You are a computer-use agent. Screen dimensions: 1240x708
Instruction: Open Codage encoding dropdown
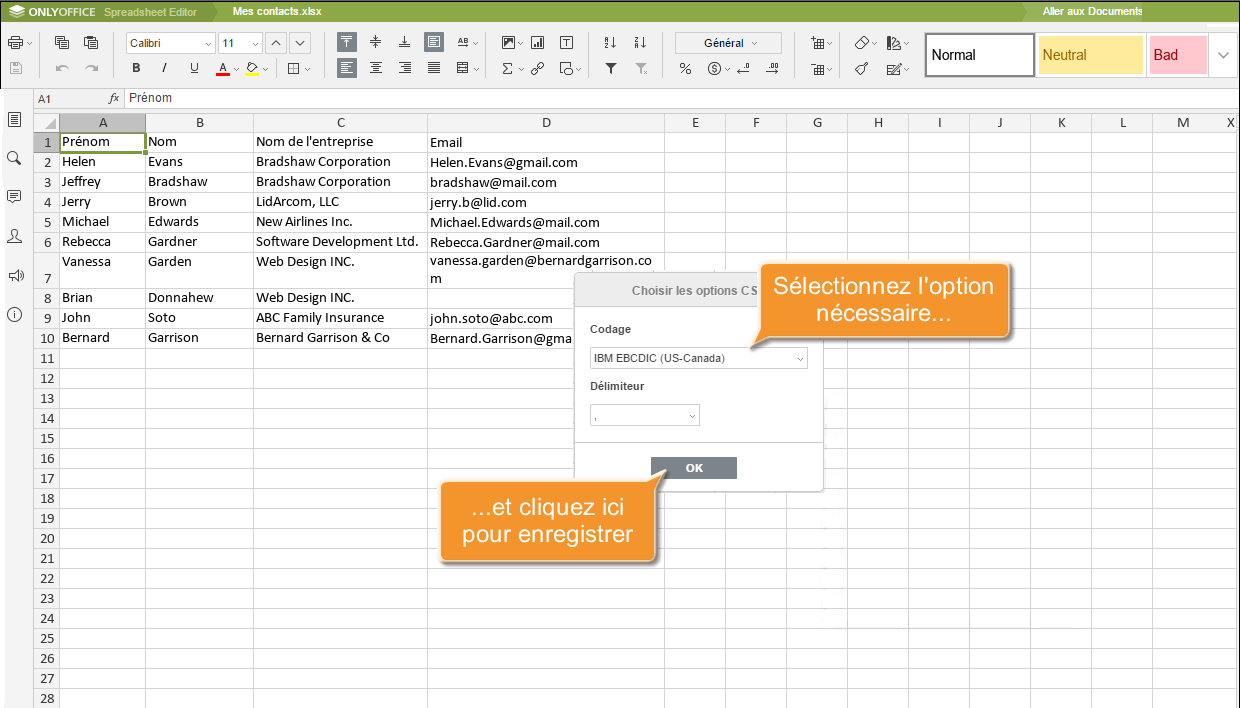[699, 358]
